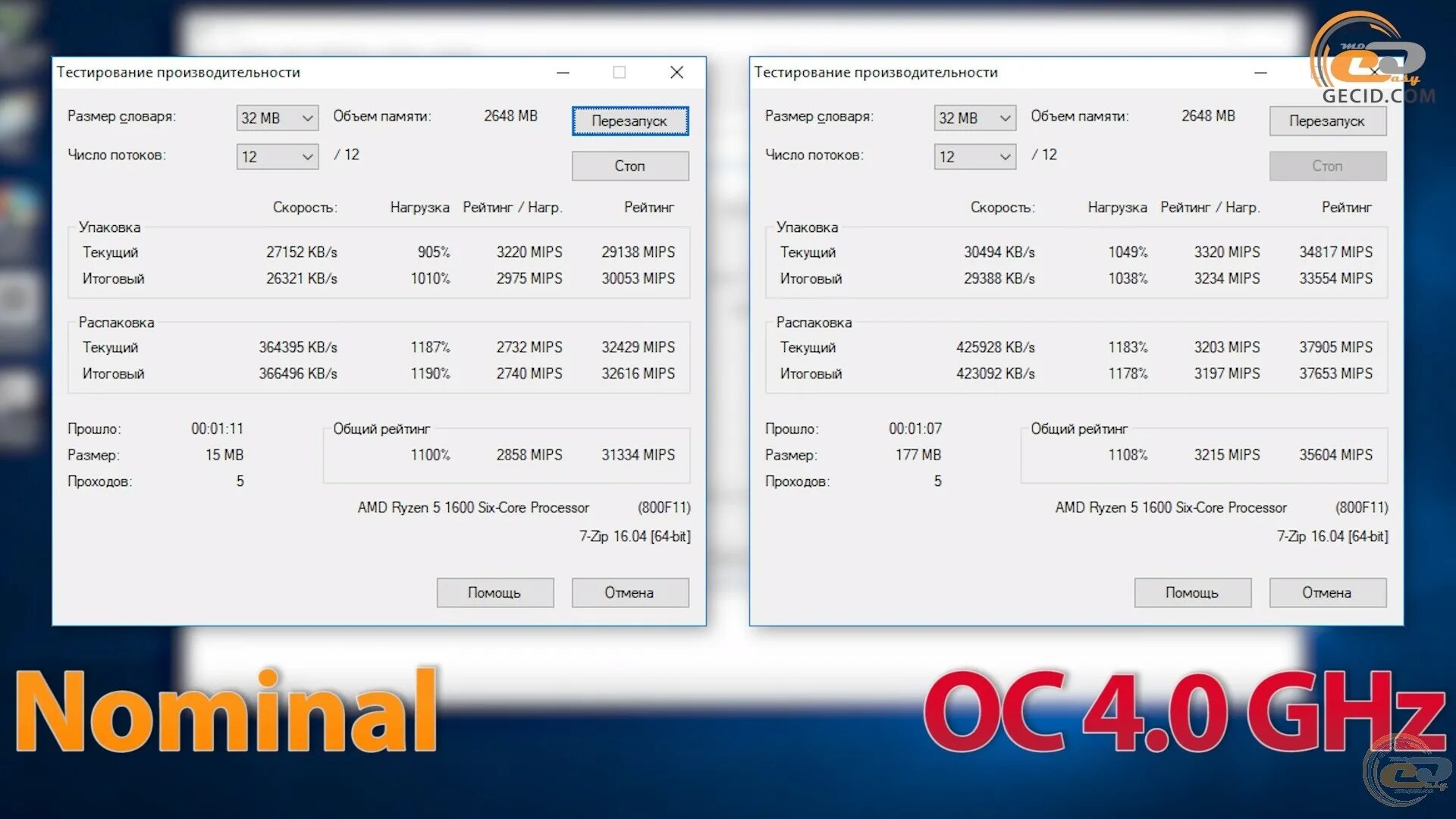Open thread count dropdown in left window
1456x819 pixels.
[278, 156]
